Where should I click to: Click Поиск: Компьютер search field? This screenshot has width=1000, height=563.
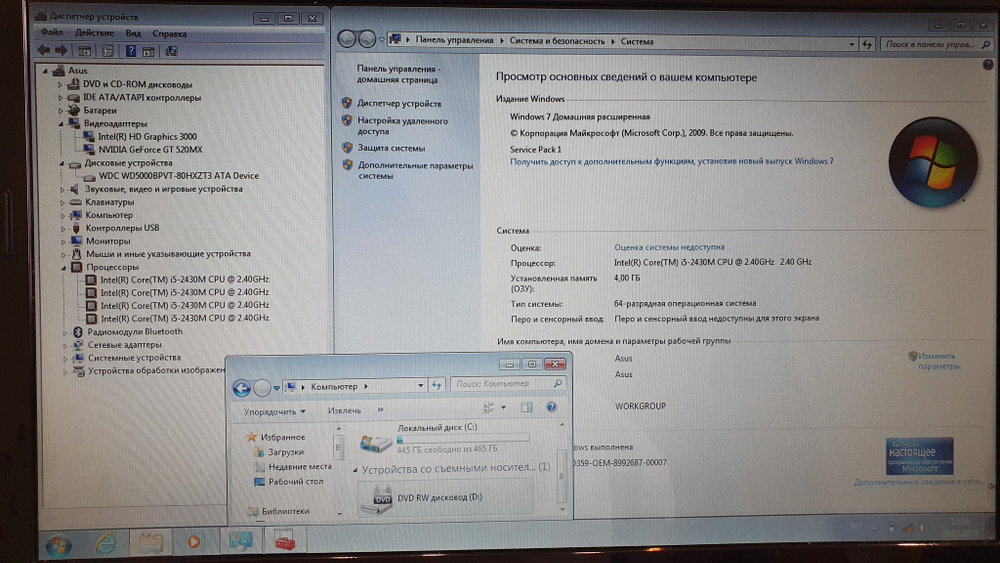[508, 384]
